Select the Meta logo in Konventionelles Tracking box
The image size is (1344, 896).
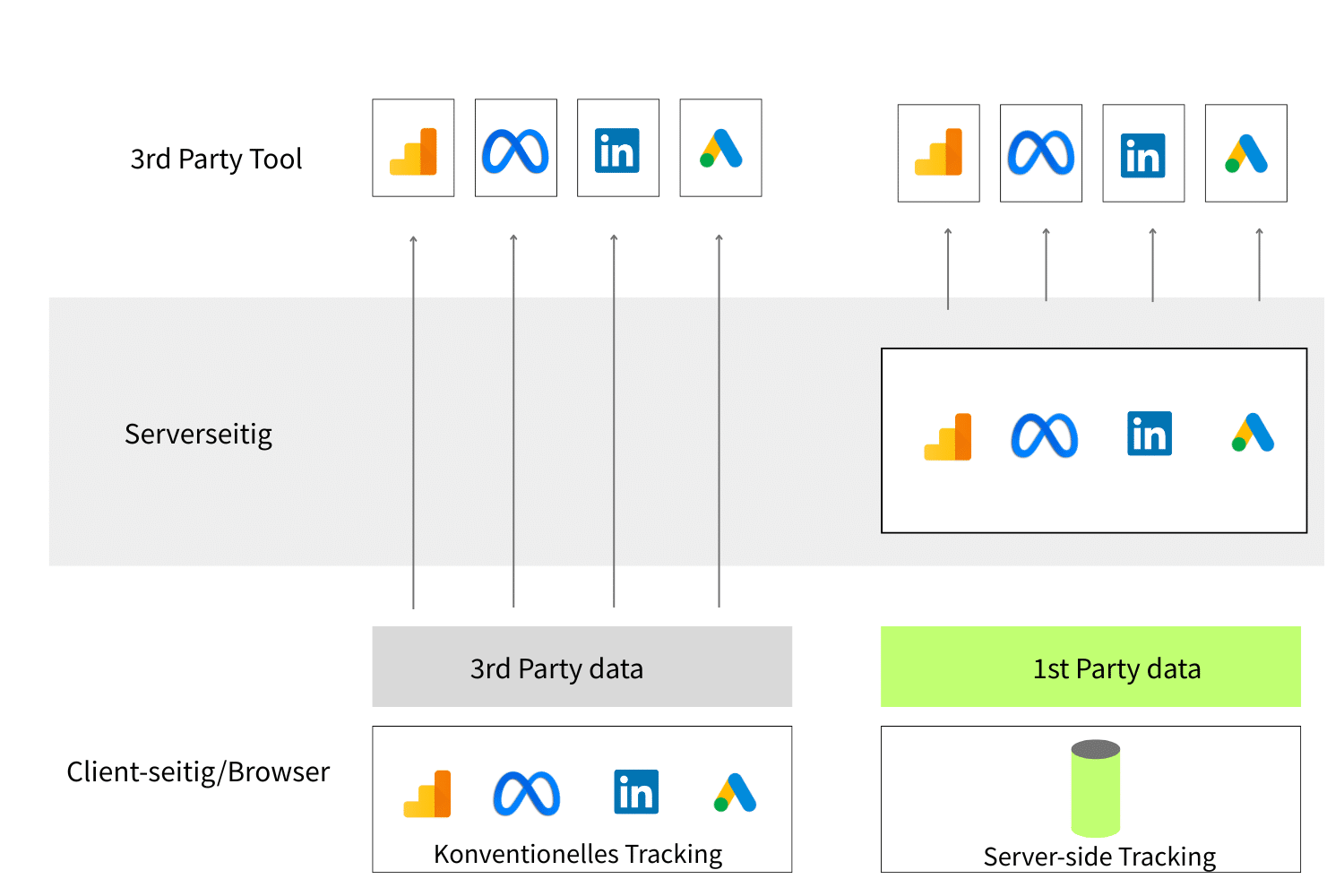[x=527, y=794]
